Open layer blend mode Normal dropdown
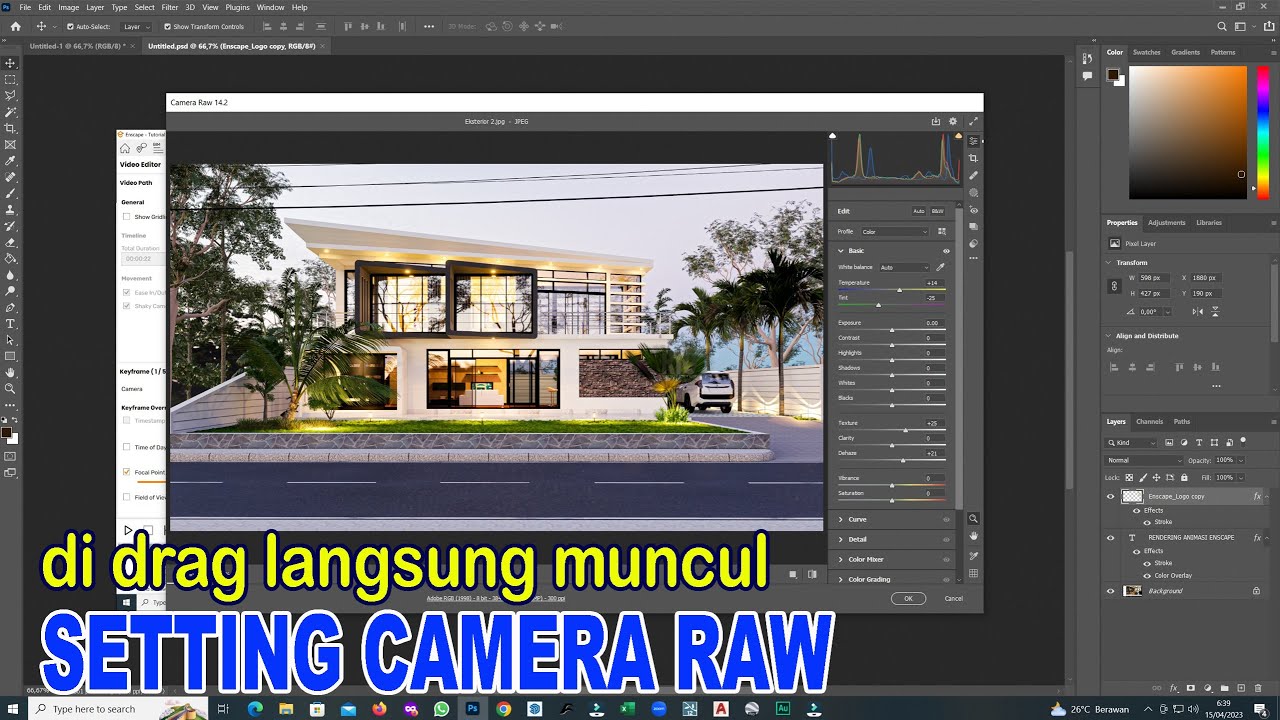Screen dimensions: 1280x720 tap(1144, 460)
